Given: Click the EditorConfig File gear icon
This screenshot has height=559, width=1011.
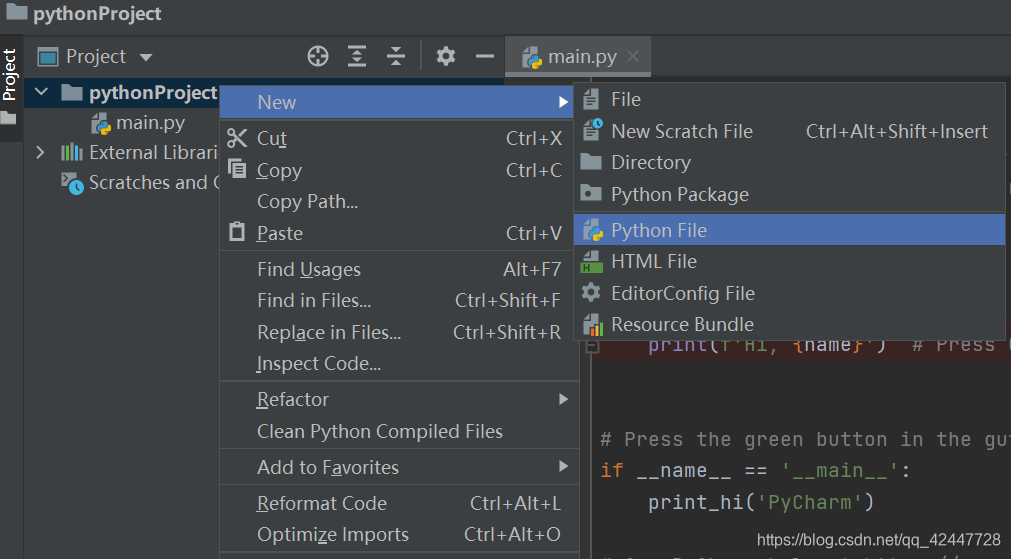Looking at the screenshot, I should point(591,293).
